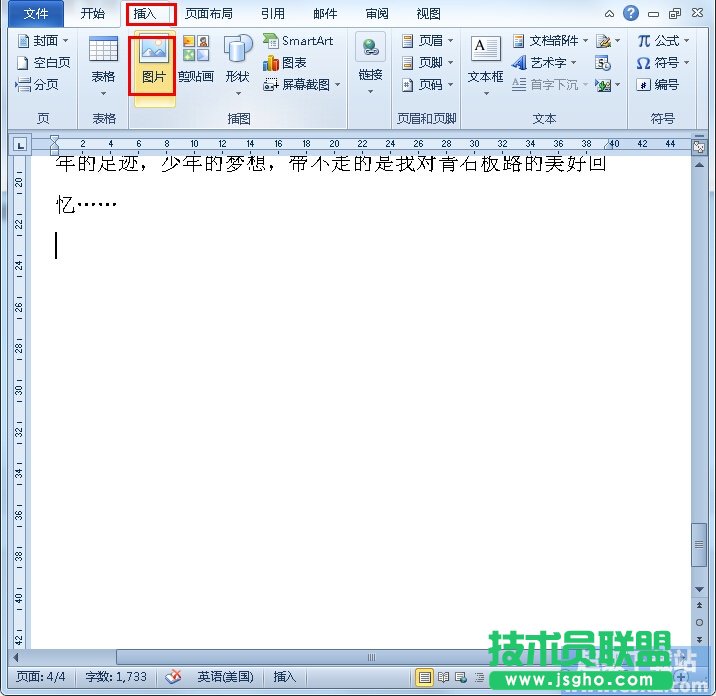Click 英语(美国) language indicator
716x696 pixels.
225,676
